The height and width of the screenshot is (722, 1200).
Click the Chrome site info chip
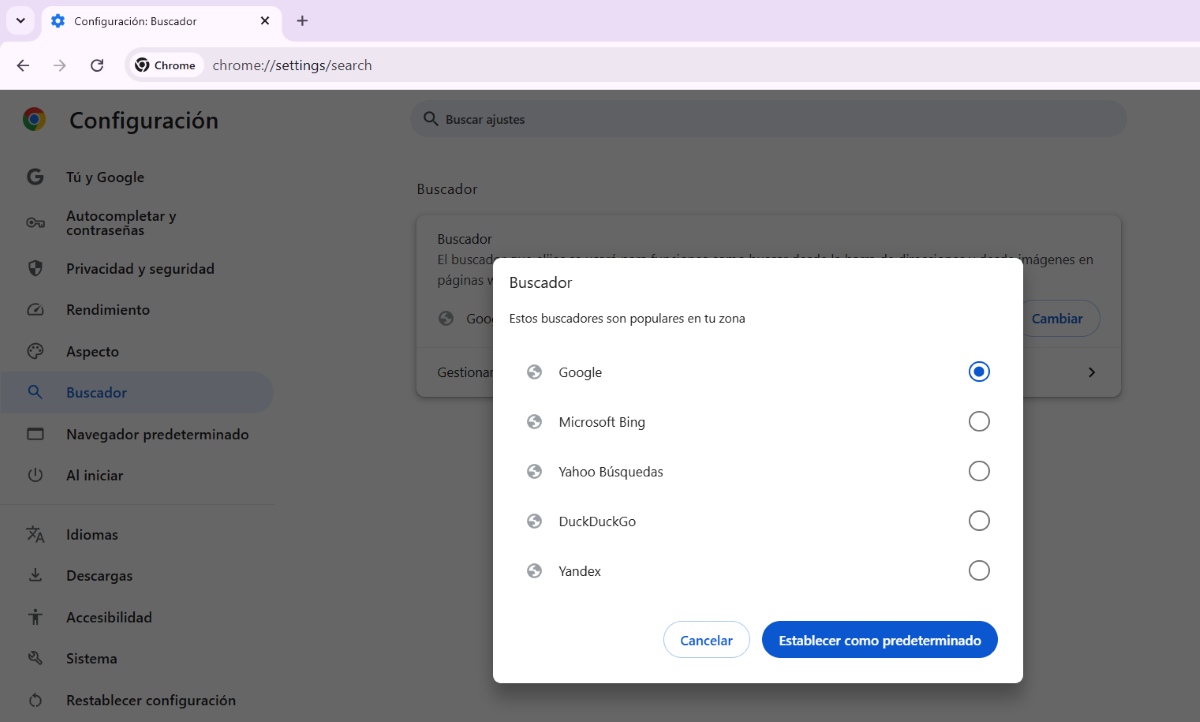pos(167,65)
